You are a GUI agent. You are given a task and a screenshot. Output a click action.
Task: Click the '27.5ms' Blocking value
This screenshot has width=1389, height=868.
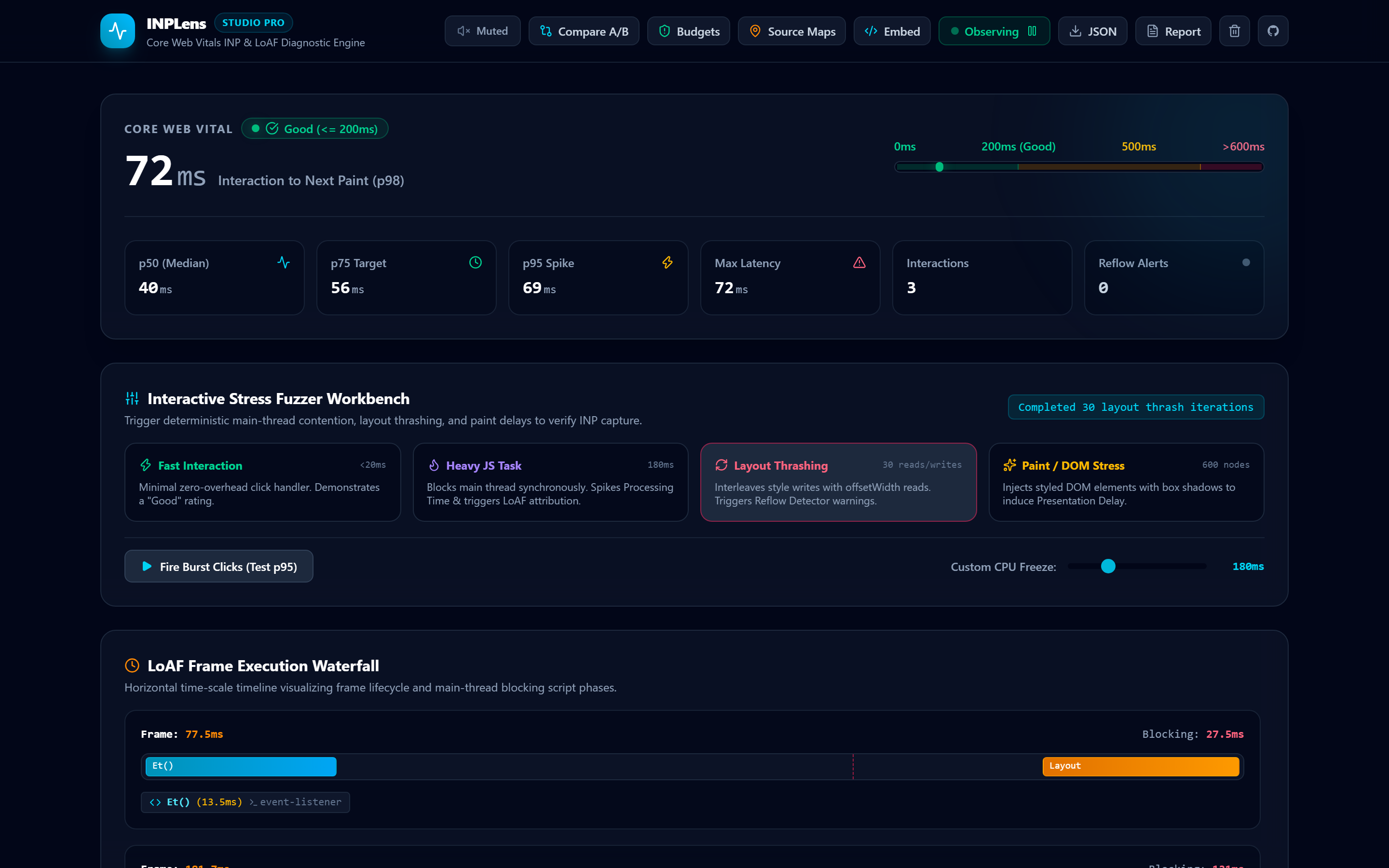[1225, 734]
